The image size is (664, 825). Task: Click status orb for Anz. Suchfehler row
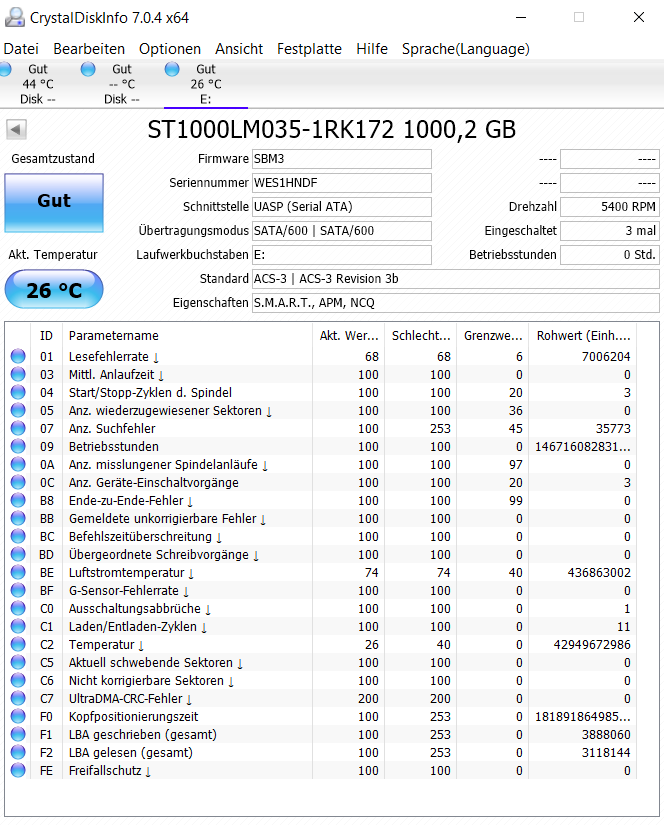point(18,428)
